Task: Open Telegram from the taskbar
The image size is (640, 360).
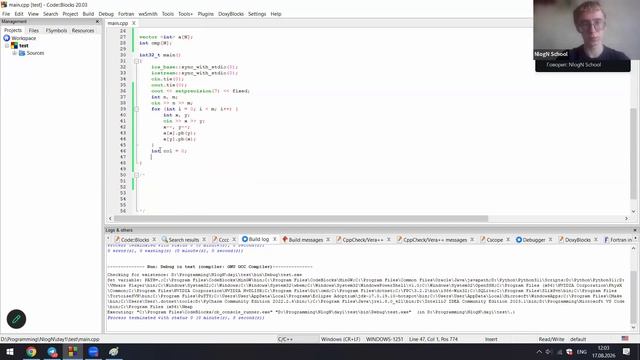Action: (x=52, y=351)
